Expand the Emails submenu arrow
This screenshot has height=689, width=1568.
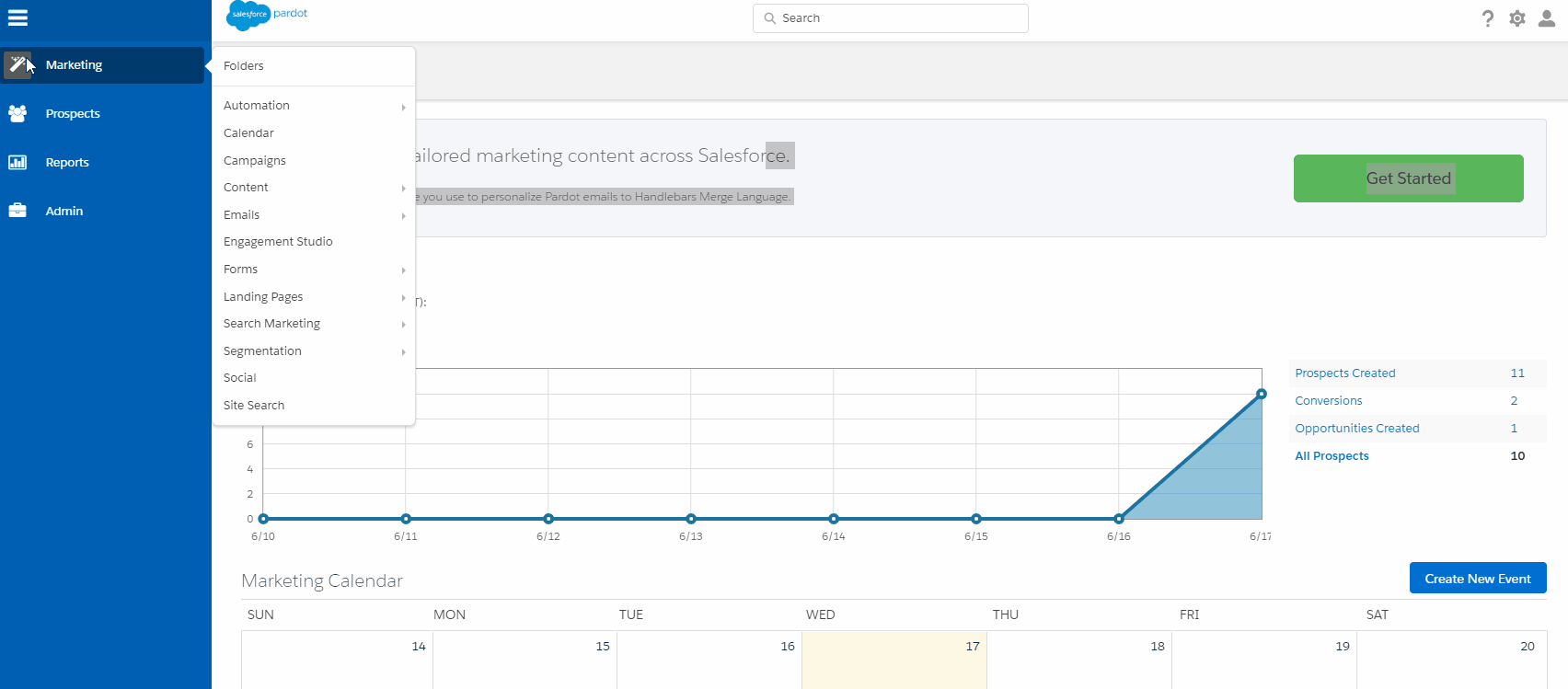click(403, 216)
